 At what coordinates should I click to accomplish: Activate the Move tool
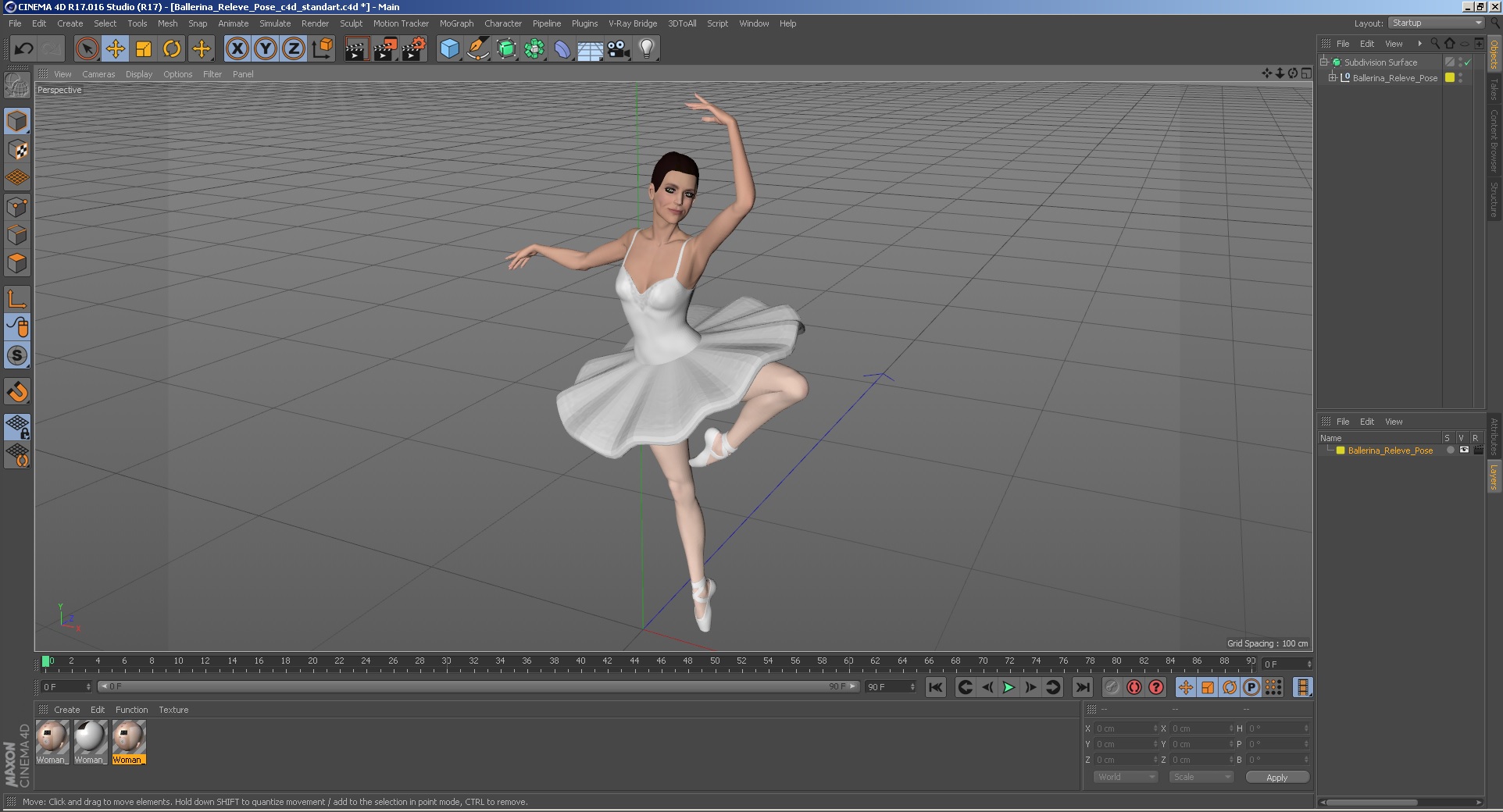tap(115, 48)
